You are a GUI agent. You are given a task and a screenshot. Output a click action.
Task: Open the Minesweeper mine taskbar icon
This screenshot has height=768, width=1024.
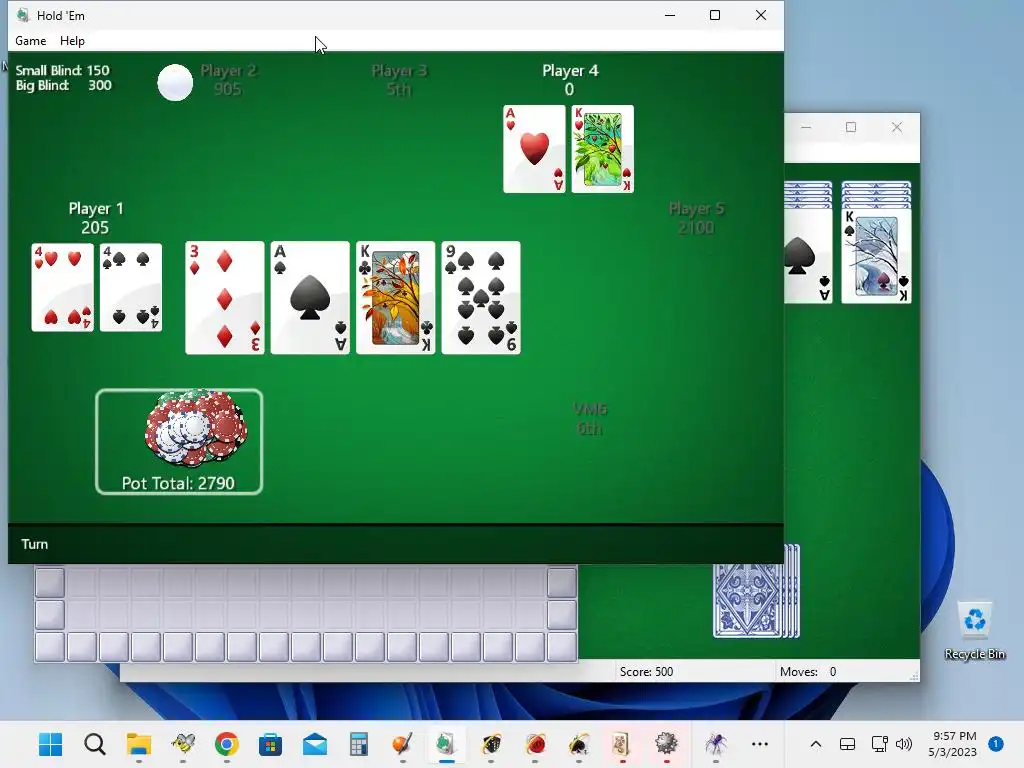665,744
